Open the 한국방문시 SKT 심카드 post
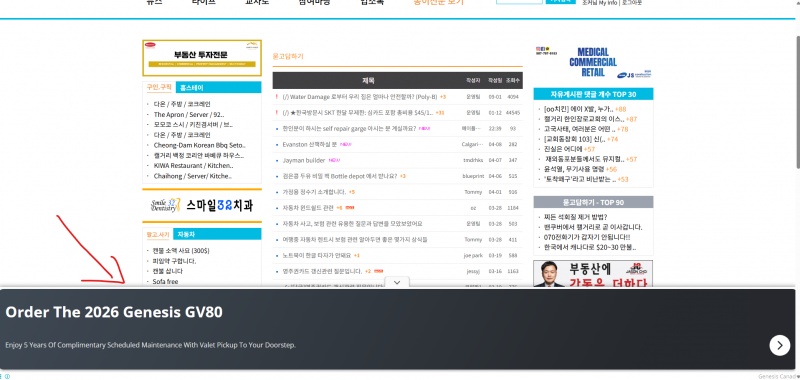 click(x=358, y=112)
